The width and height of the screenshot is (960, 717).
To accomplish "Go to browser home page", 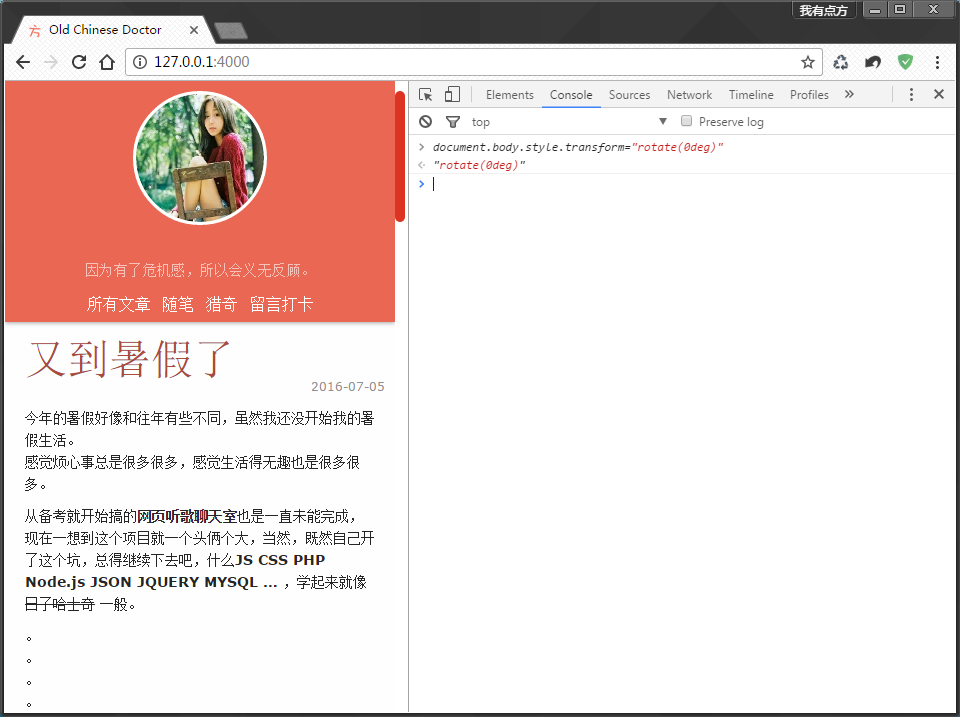I will click(107, 62).
